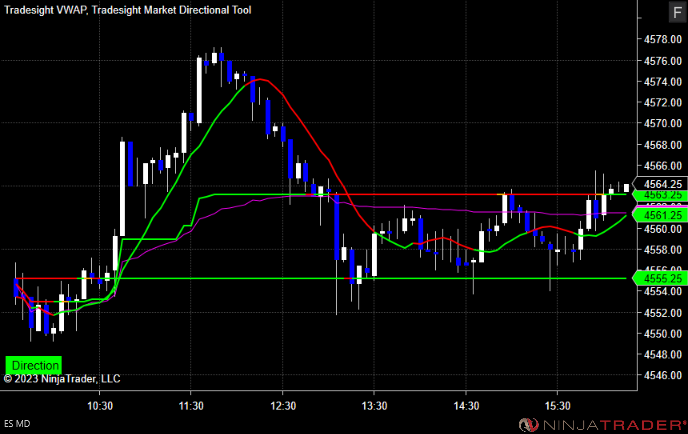Click the 4552.00 price axis label

(663, 312)
